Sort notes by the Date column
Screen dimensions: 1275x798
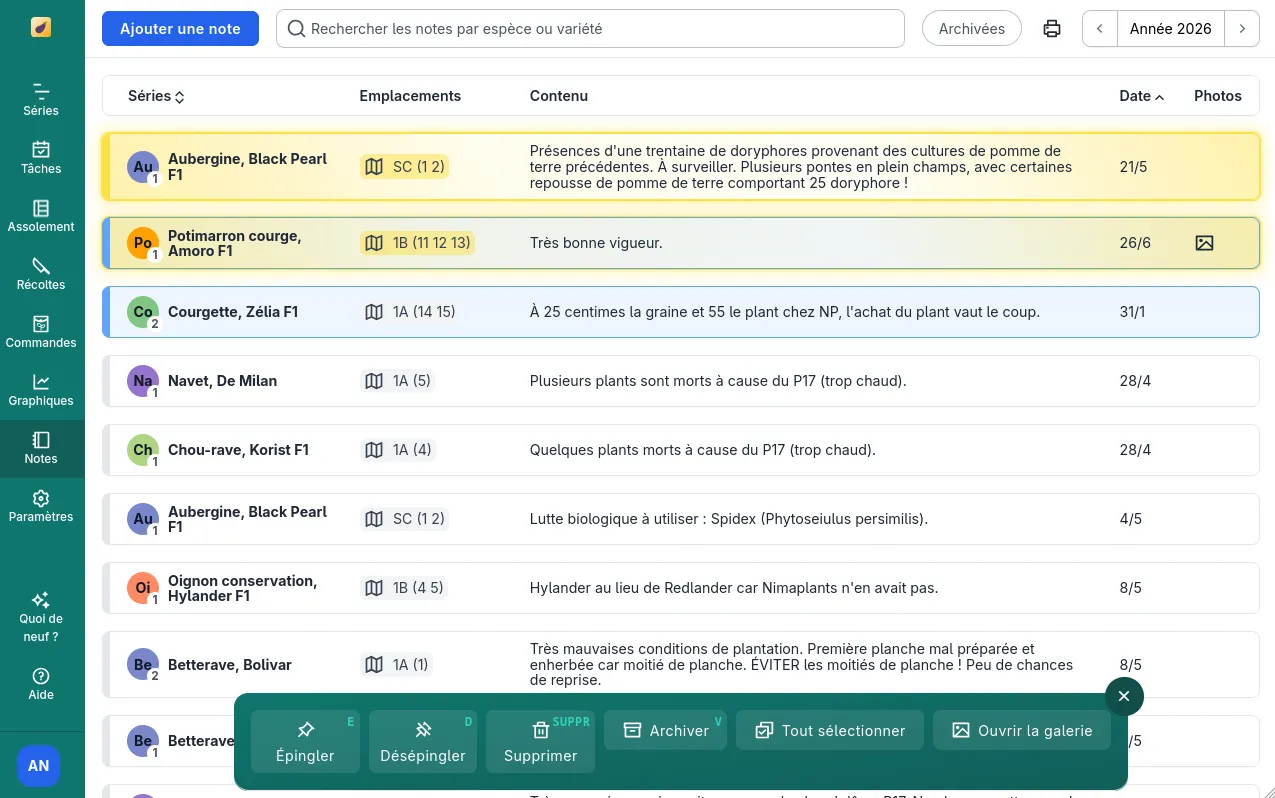coord(1141,96)
